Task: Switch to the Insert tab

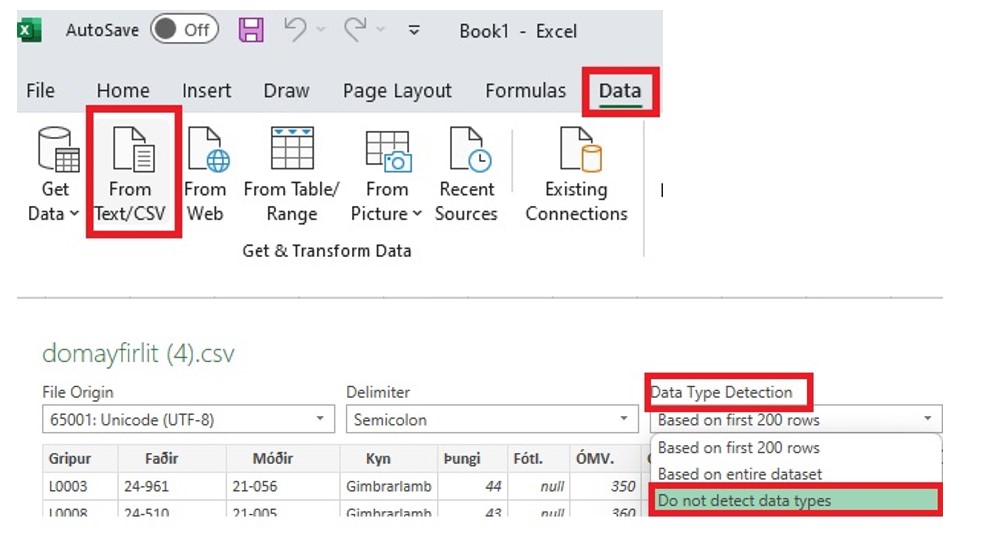Action: coord(206,90)
